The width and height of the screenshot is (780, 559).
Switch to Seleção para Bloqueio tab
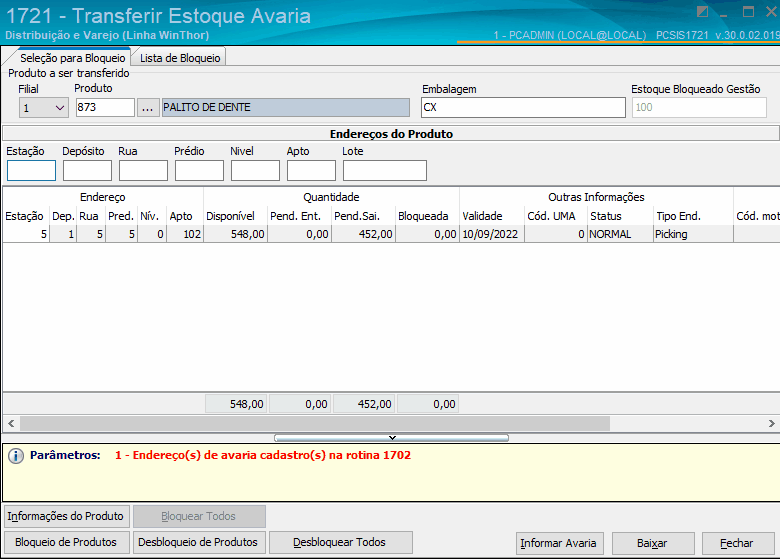(x=73, y=58)
